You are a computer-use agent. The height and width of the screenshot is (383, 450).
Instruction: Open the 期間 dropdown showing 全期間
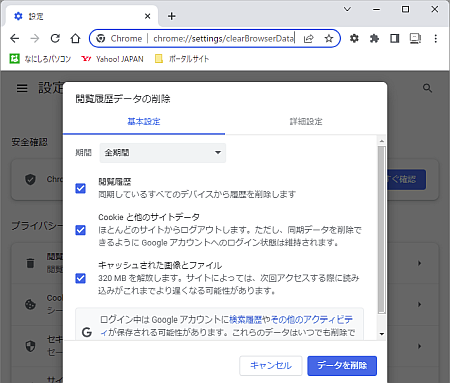coord(163,153)
